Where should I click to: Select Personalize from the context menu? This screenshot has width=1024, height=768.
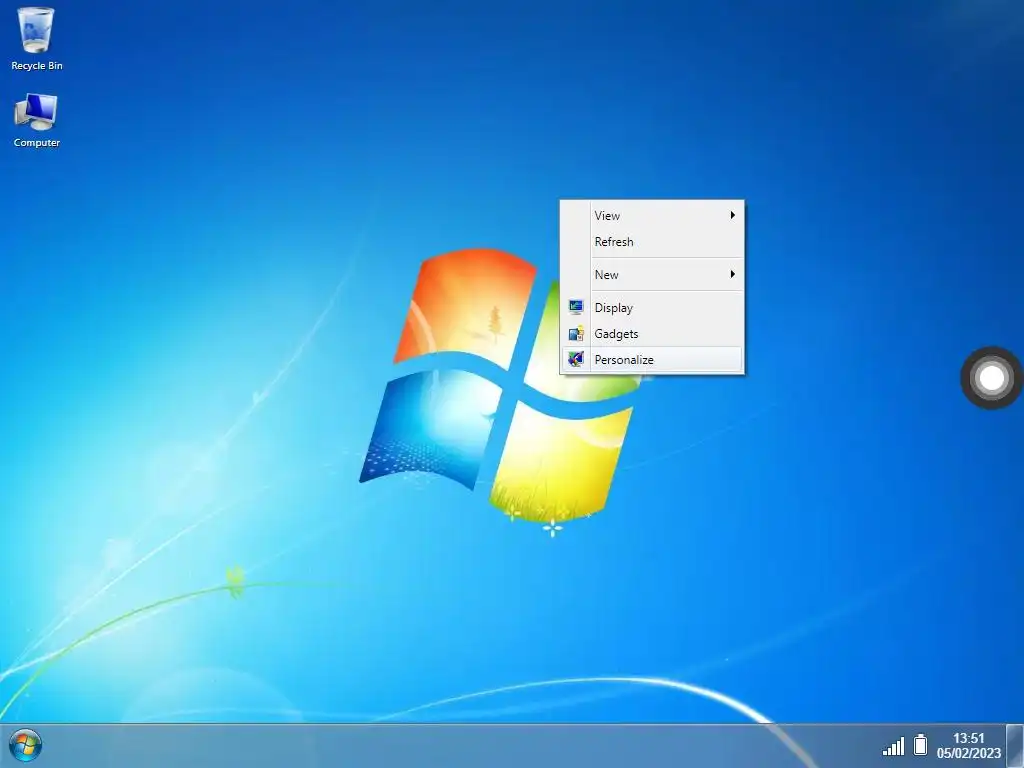tap(652, 360)
